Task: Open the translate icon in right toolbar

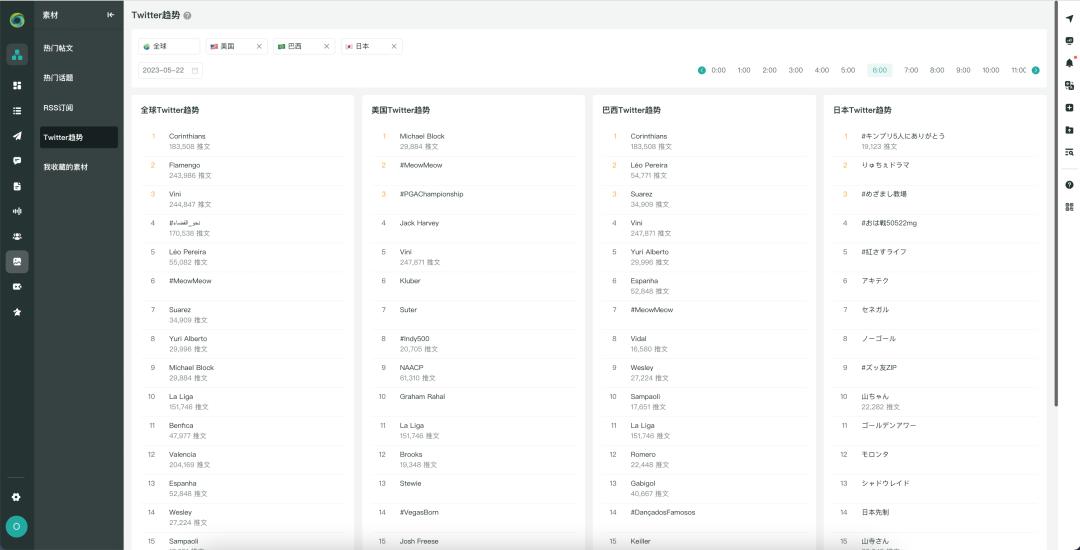Action: coord(1069,85)
